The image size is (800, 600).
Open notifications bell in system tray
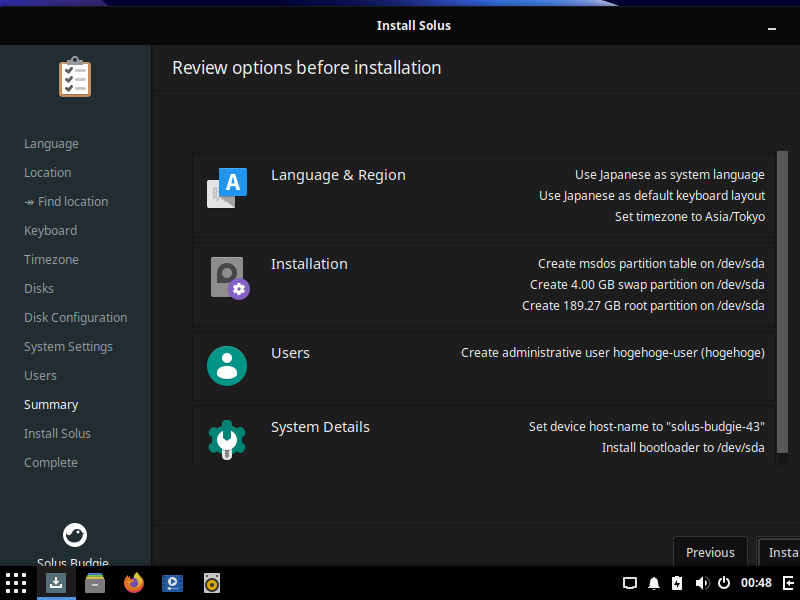(x=654, y=583)
